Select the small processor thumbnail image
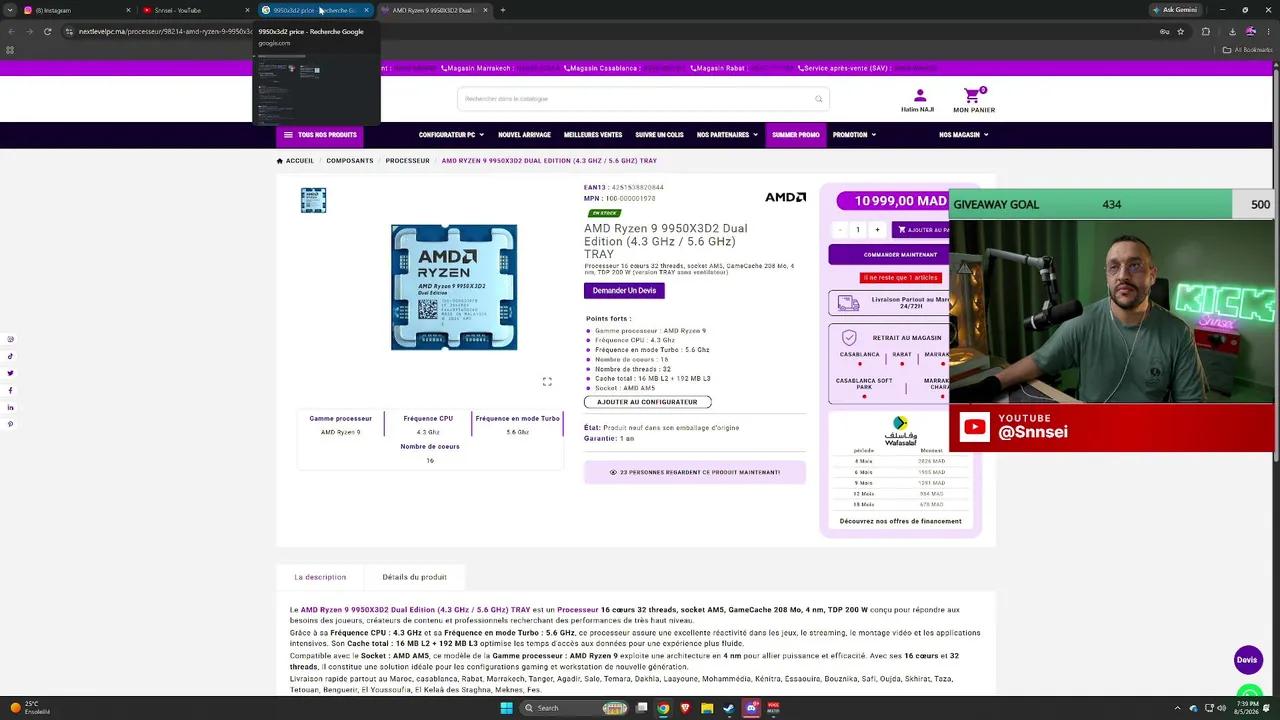Screen dimensions: 1280x720 click(x=313, y=200)
